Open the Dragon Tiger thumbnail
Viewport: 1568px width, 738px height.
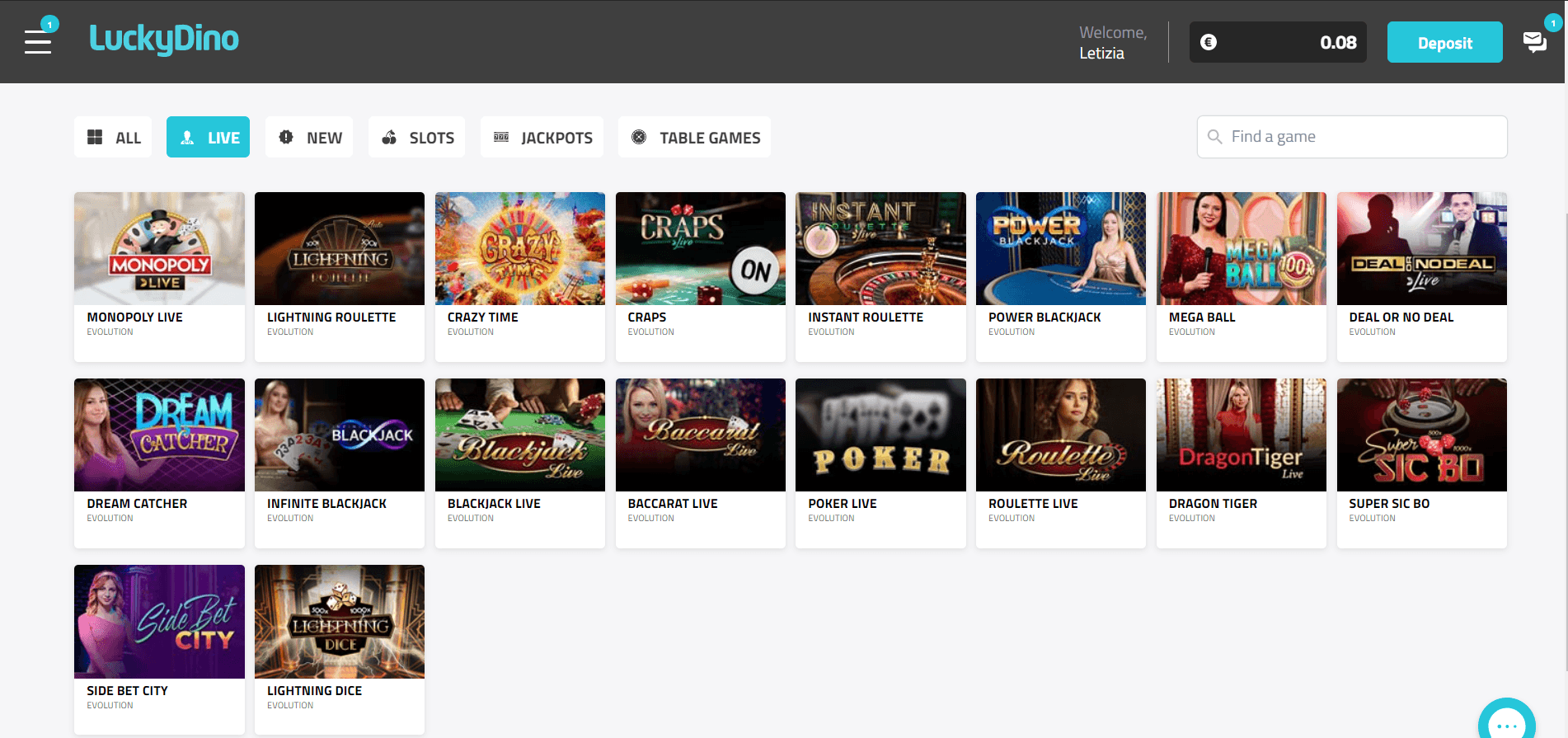click(x=1242, y=435)
